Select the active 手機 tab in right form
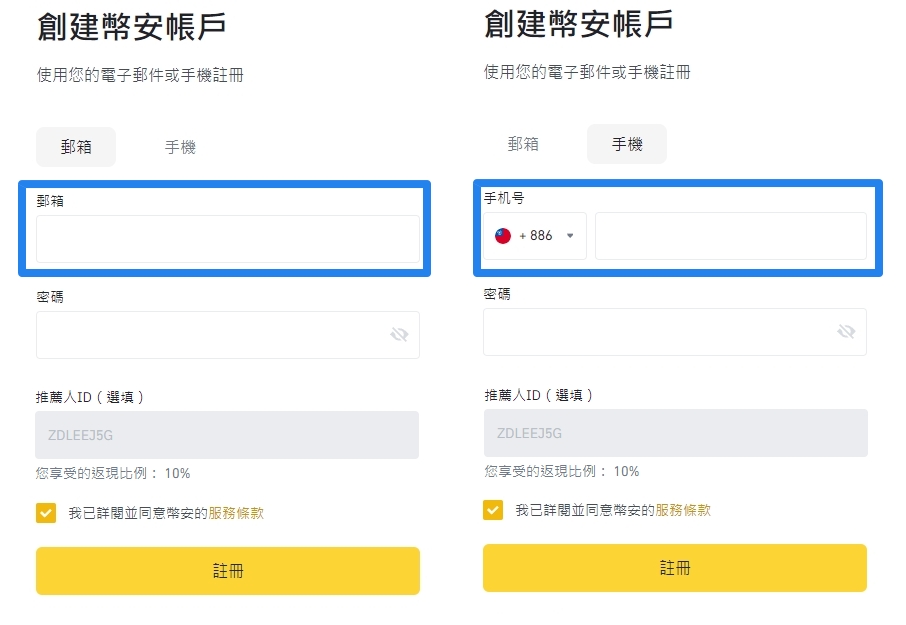The width and height of the screenshot is (906, 625). pos(627,144)
